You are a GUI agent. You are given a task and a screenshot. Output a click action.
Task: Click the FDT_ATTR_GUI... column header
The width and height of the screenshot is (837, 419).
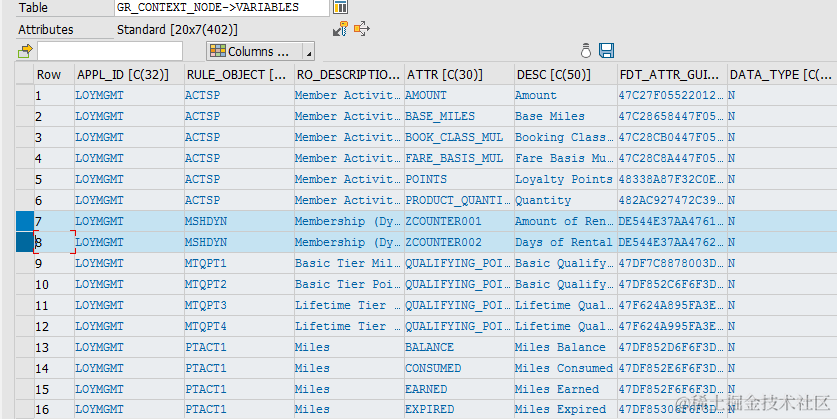tap(673, 74)
